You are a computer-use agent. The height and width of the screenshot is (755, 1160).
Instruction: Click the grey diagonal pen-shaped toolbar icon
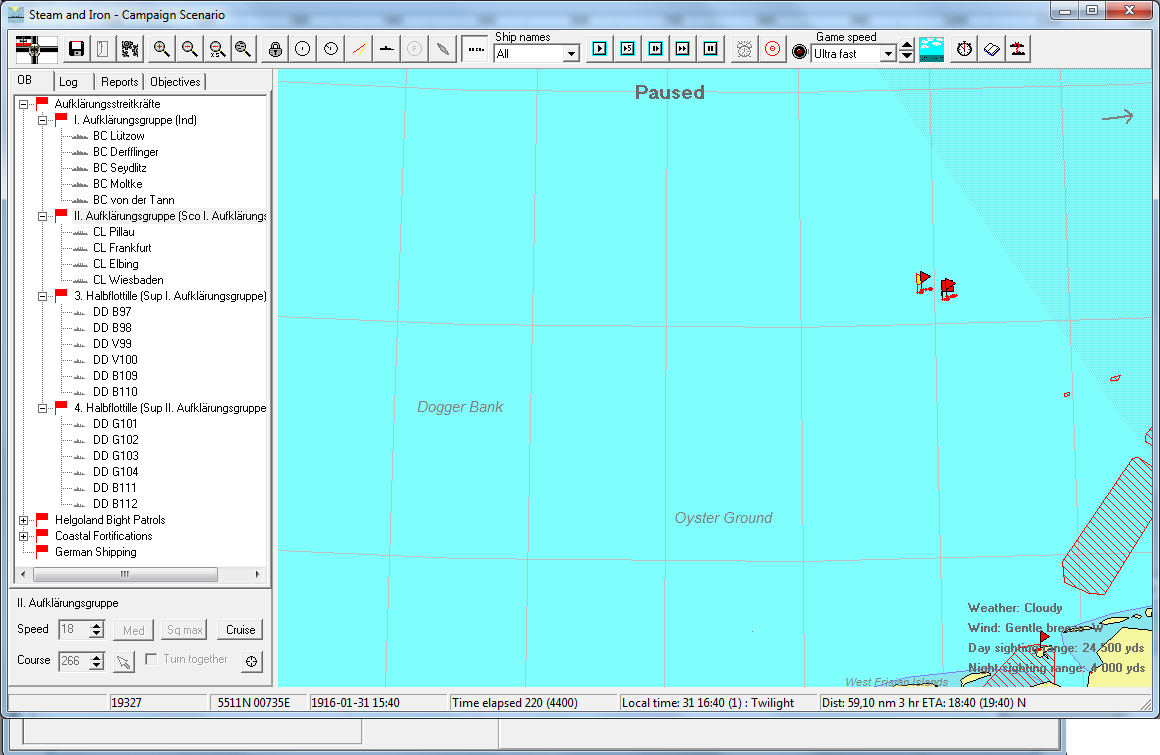442,50
